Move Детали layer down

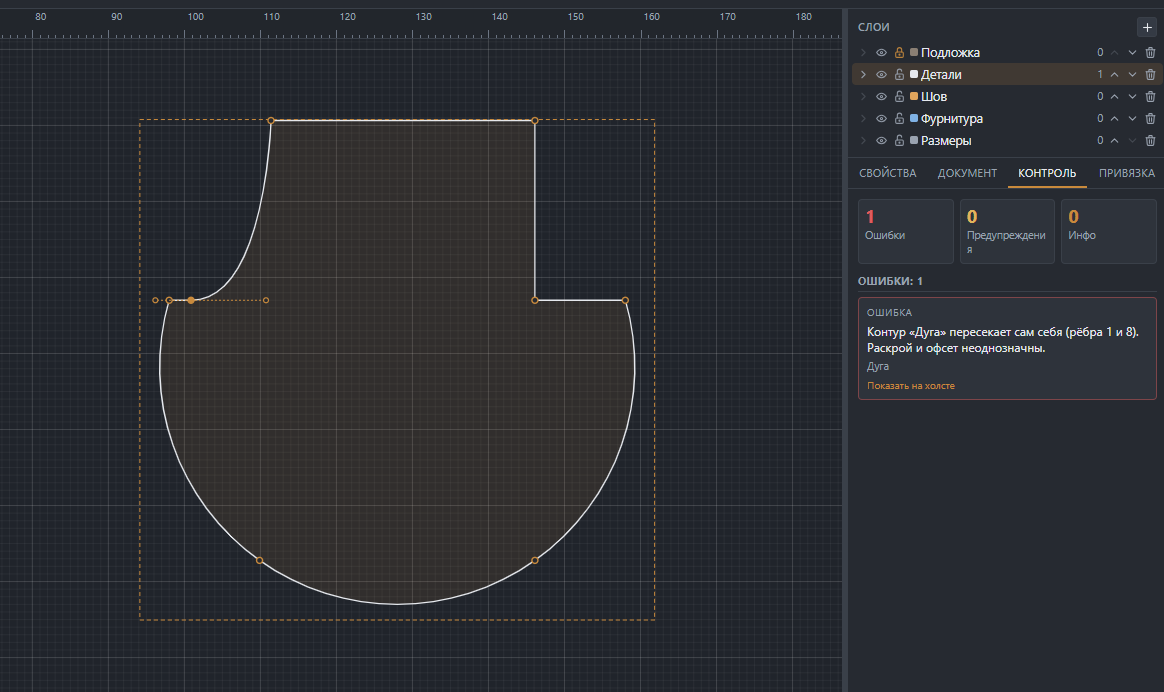point(1132,74)
